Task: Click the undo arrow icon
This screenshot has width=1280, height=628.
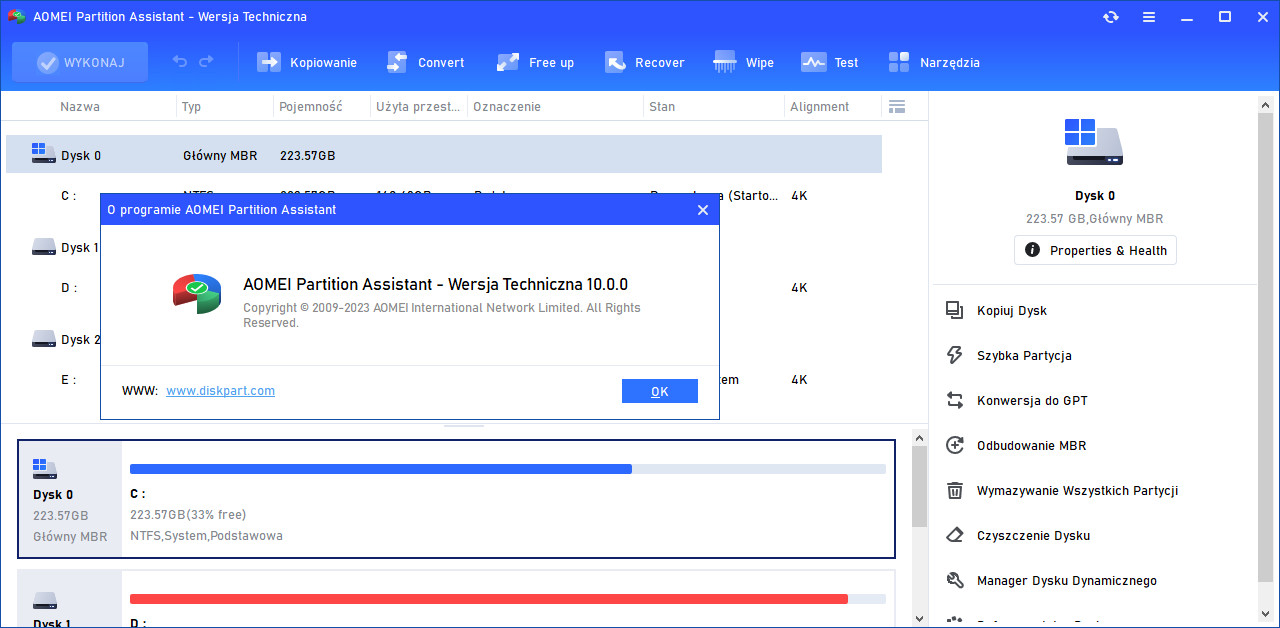Action: click(x=180, y=62)
